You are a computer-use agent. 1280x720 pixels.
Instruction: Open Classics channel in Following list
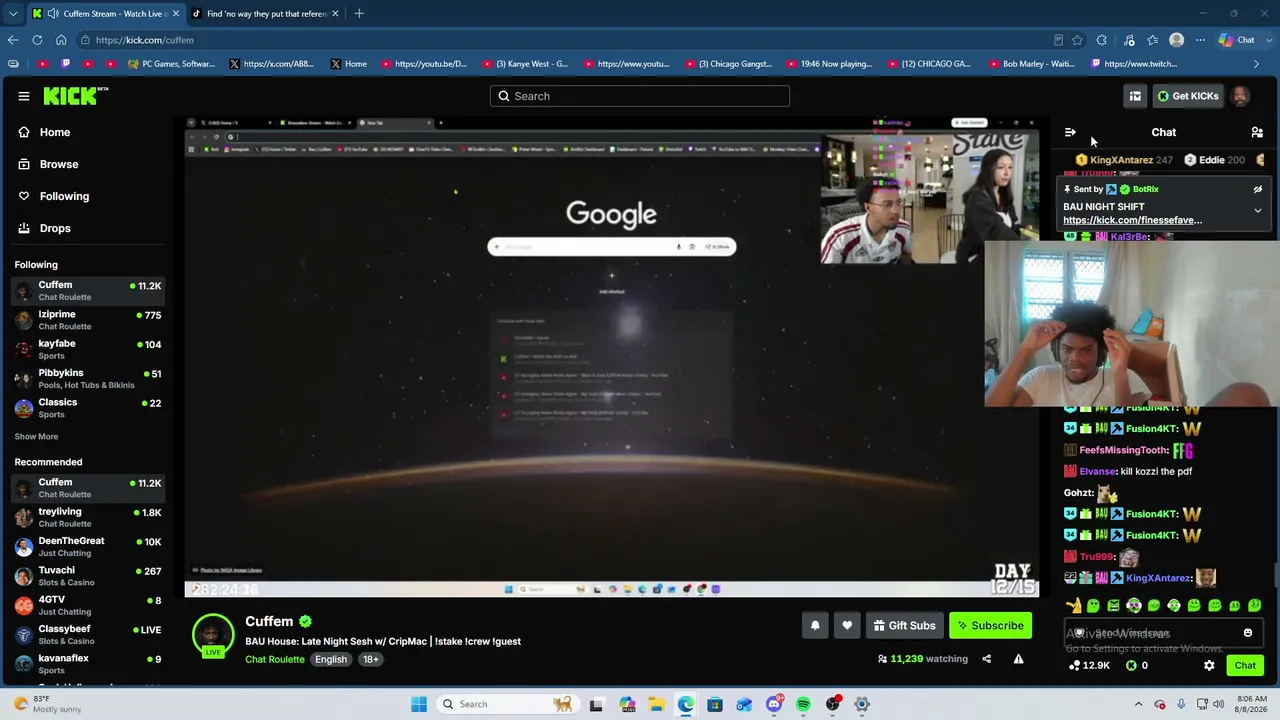[x=88, y=407]
